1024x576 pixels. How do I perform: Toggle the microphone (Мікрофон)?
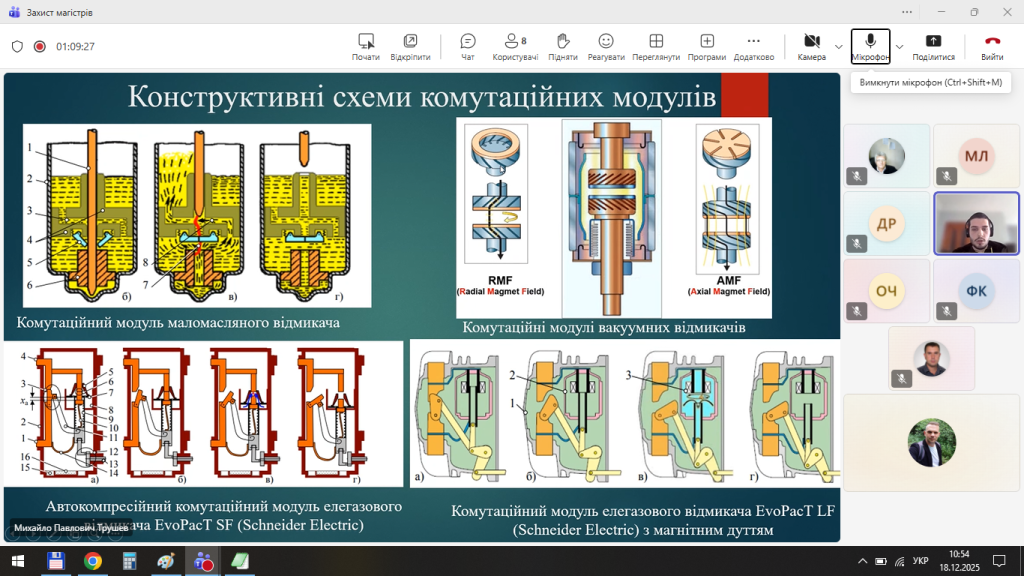[x=870, y=46]
